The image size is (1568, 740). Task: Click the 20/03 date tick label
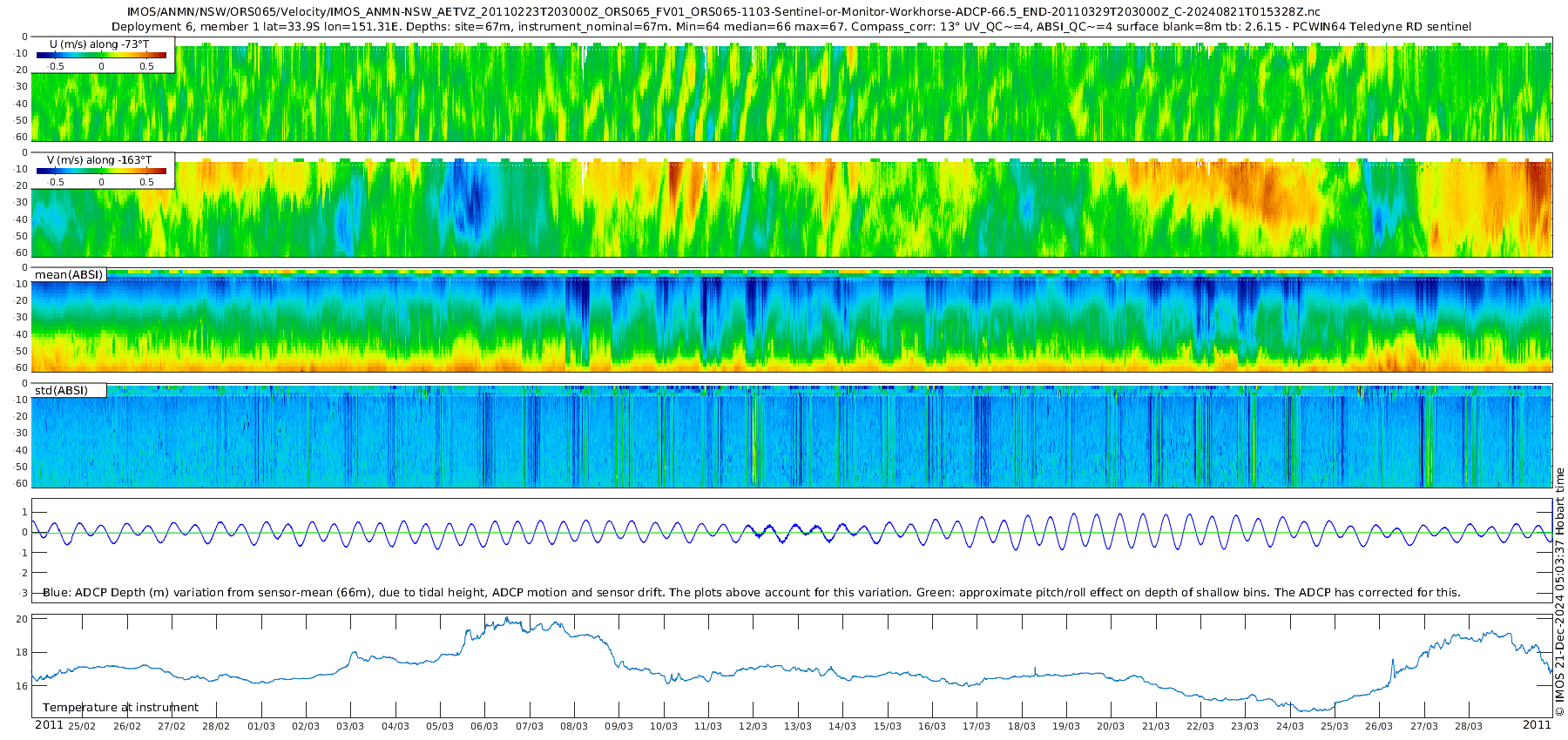click(x=1111, y=726)
